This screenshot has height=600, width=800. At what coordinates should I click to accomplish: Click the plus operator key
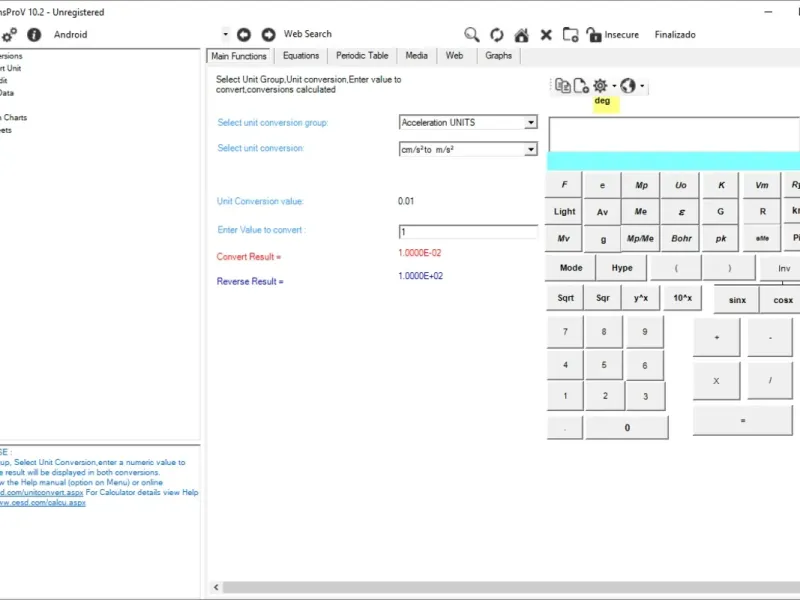[716, 337]
